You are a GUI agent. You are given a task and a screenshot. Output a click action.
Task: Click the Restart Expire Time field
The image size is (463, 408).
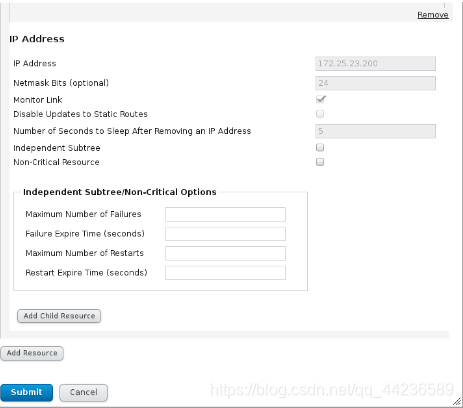pos(225,273)
